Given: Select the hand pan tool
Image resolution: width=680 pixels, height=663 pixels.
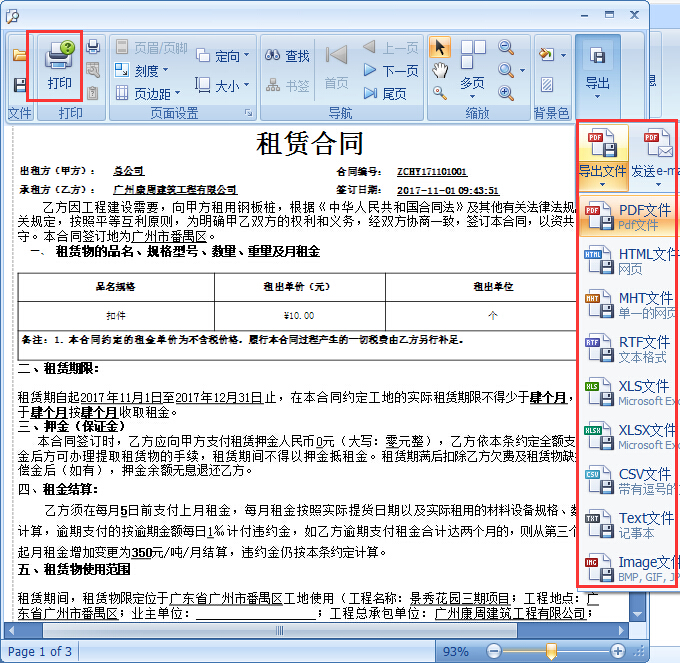Looking at the screenshot, I should point(440,70).
